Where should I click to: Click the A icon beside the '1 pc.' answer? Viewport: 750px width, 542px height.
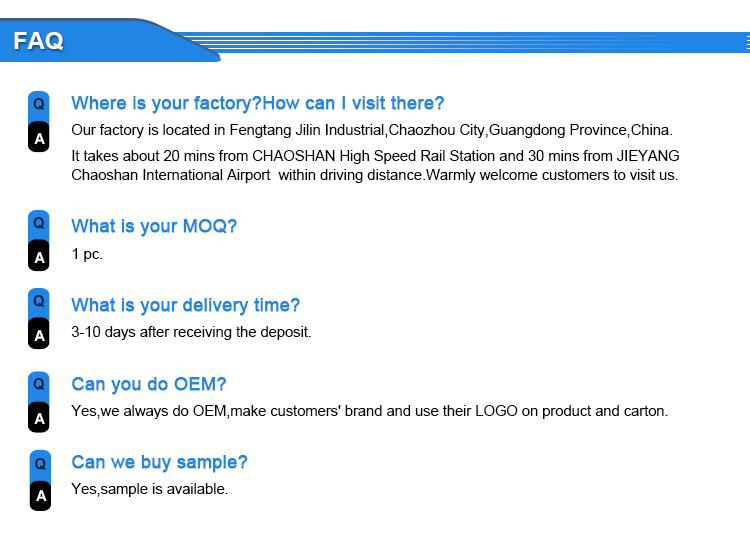[x=39, y=257]
